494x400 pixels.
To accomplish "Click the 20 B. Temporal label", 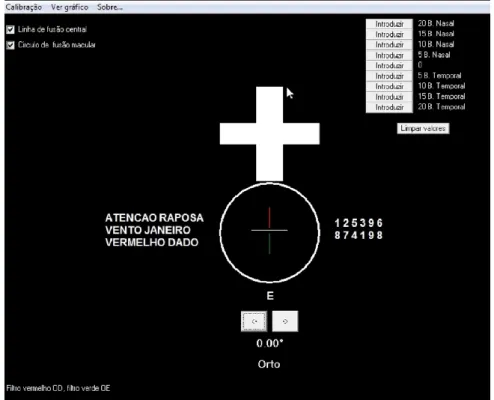I will [441, 107].
